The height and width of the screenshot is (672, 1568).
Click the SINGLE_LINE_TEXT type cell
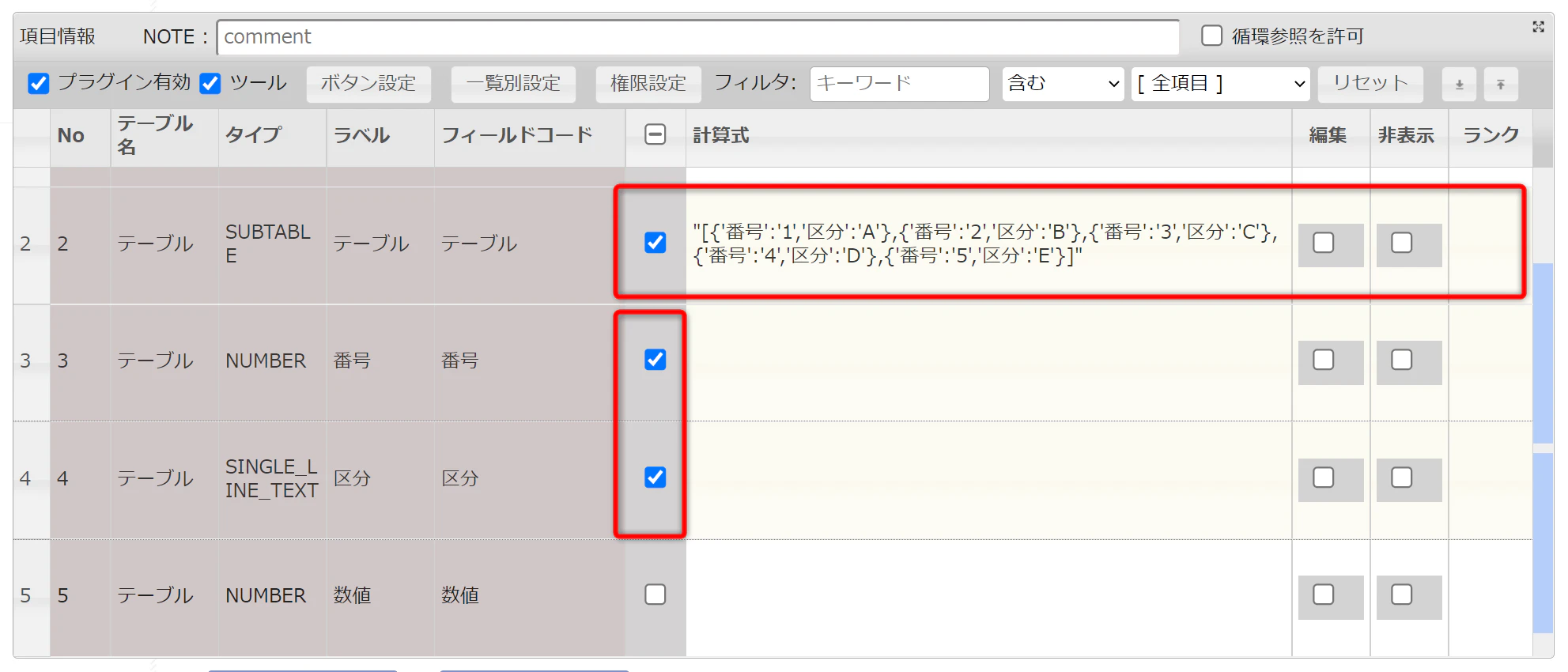click(x=272, y=479)
